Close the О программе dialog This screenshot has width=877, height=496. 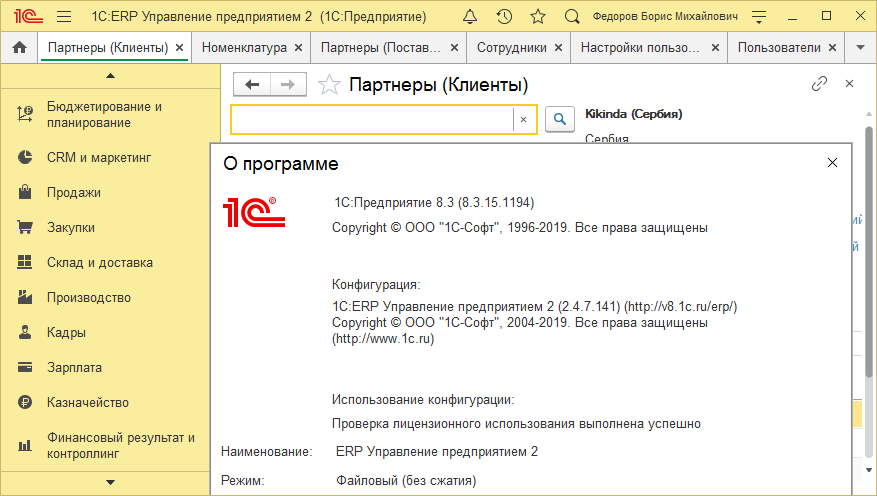[x=832, y=163]
